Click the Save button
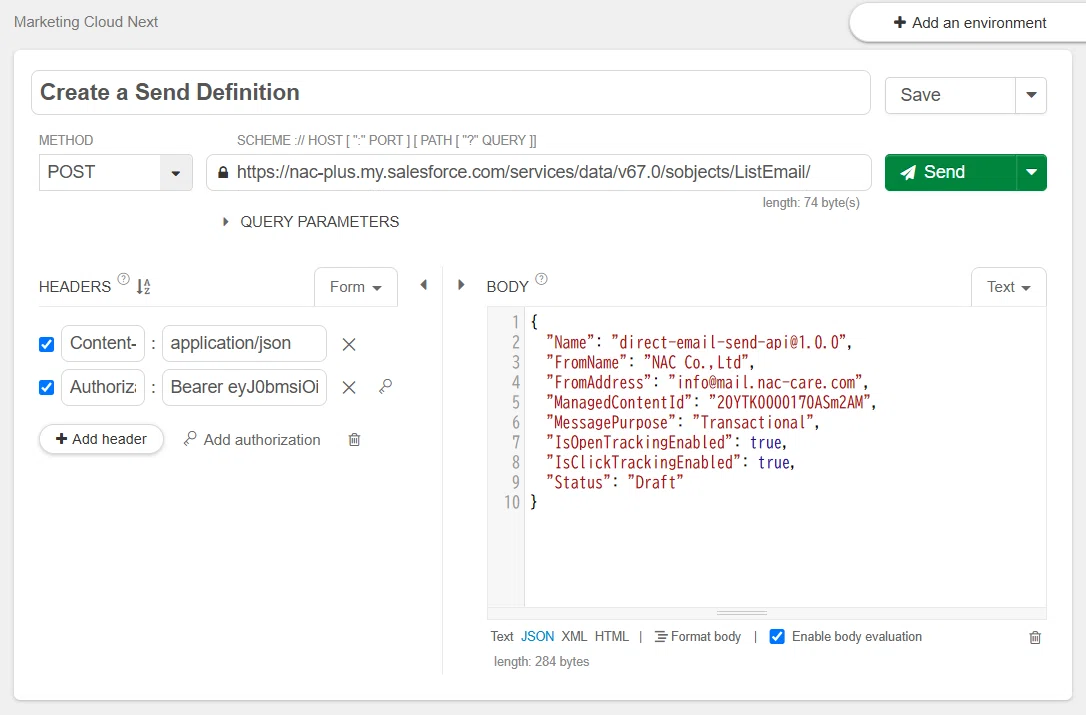Image resolution: width=1086 pixels, height=715 pixels. point(950,95)
